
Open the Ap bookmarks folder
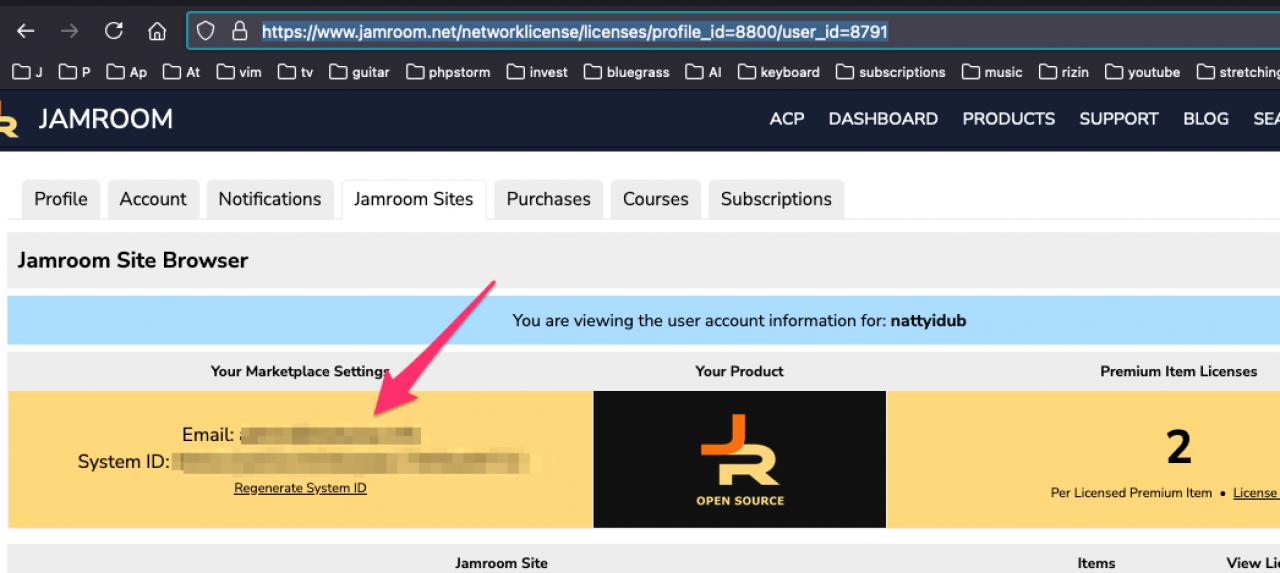[x=127, y=72]
